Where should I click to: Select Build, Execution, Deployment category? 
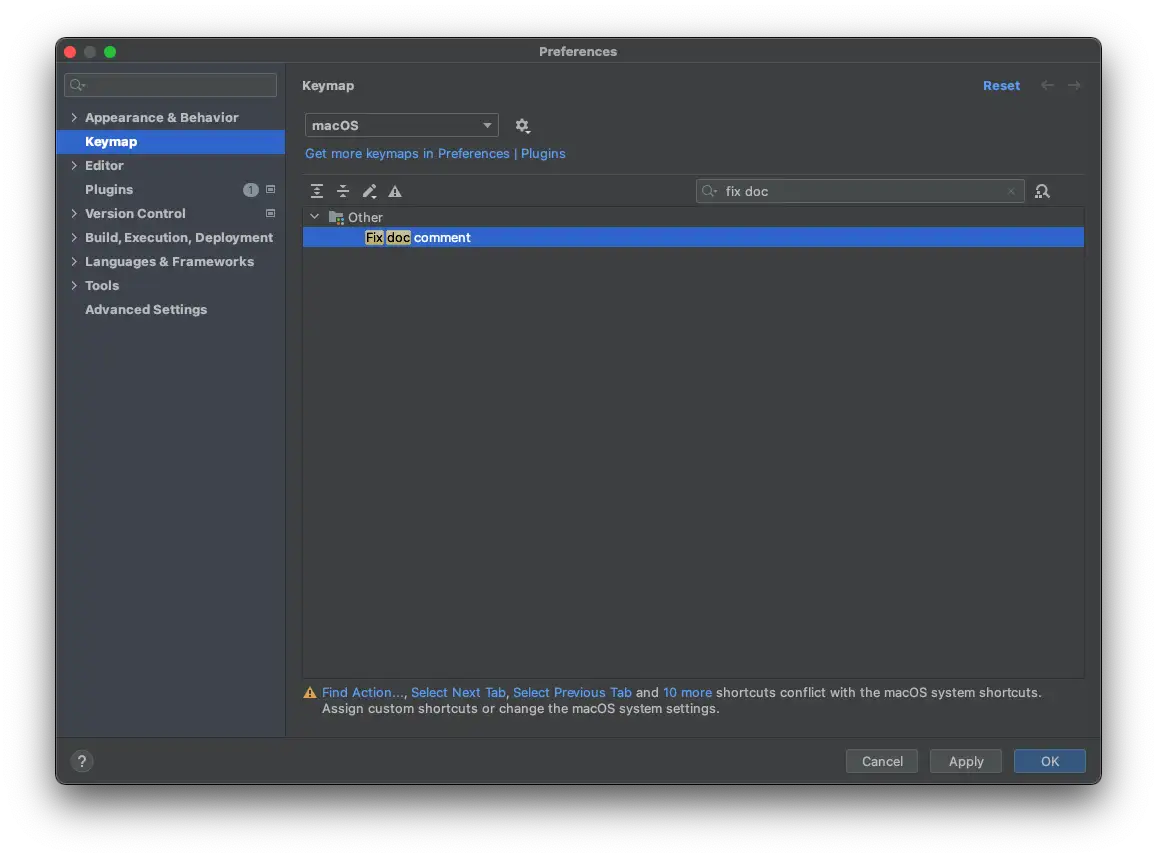coord(179,238)
